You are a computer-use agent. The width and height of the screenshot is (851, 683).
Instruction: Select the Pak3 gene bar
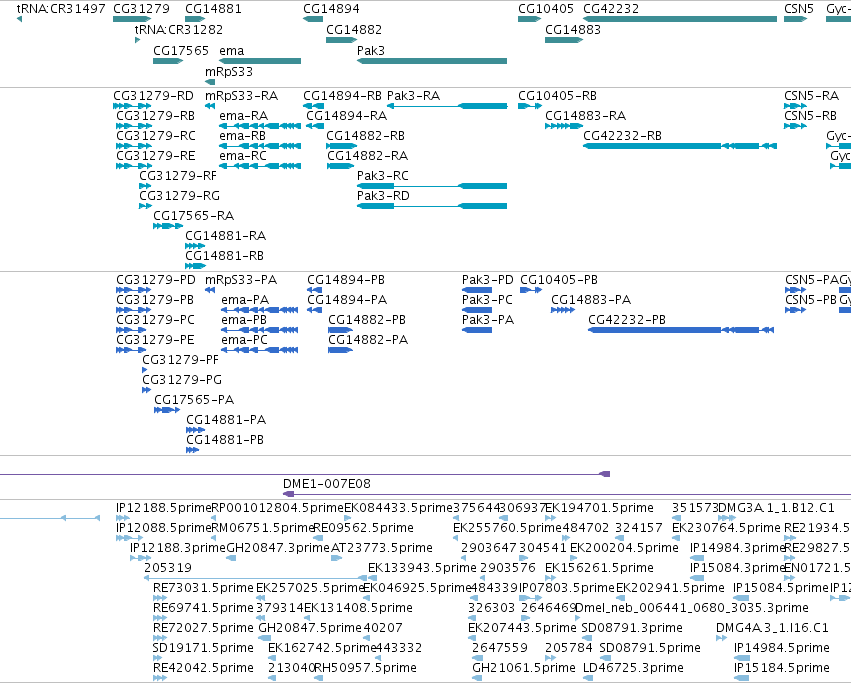click(x=431, y=61)
